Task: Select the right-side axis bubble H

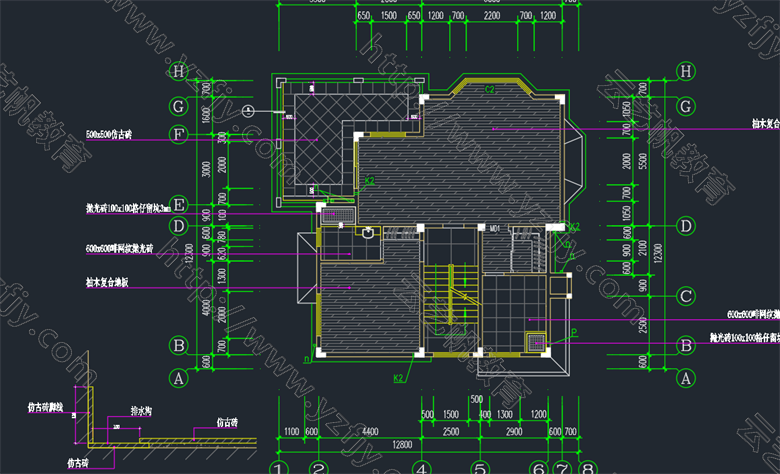Action: click(686, 71)
